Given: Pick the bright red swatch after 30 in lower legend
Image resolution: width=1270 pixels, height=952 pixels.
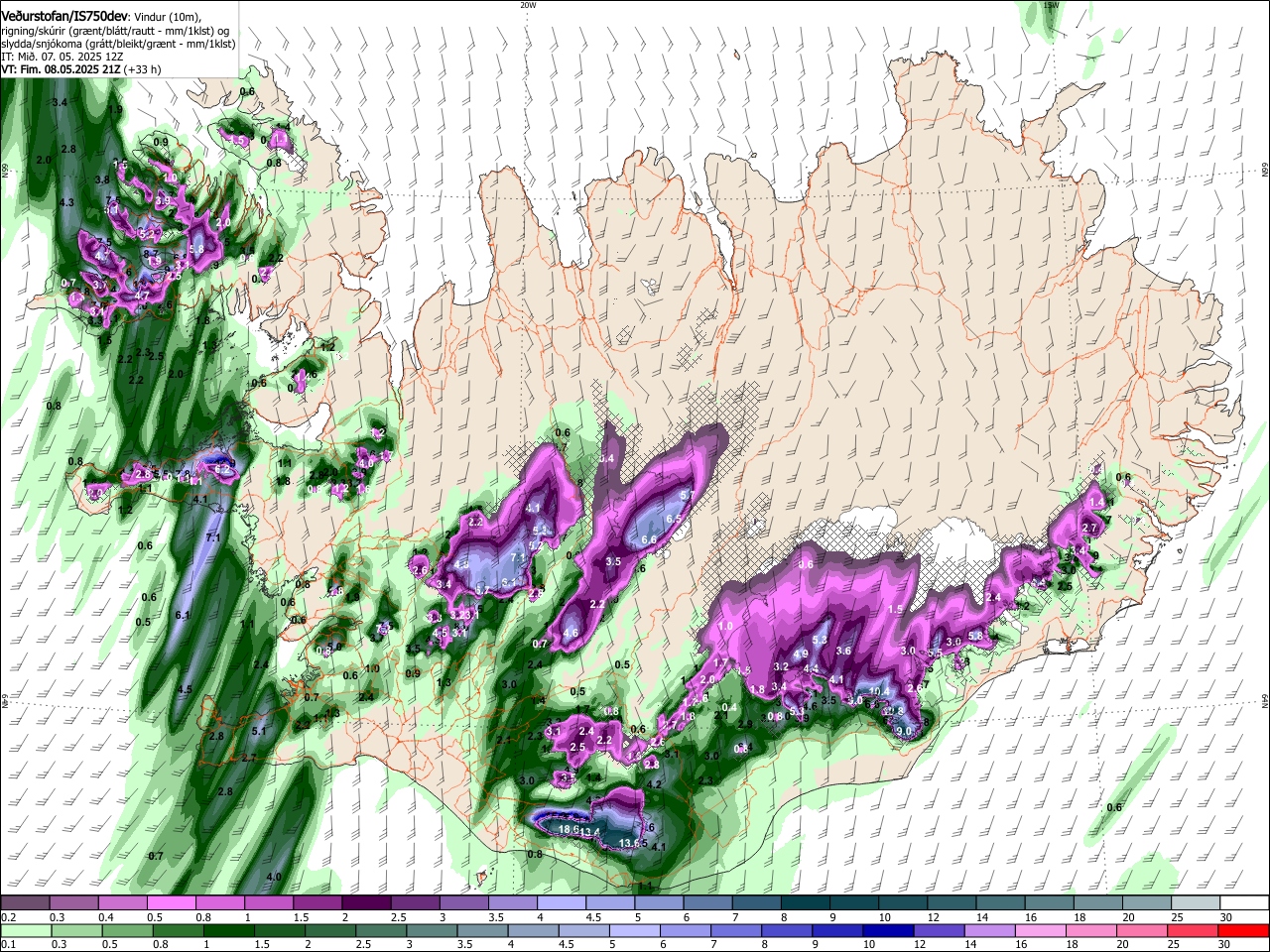Looking at the screenshot, I should (x=1244, y=930).
